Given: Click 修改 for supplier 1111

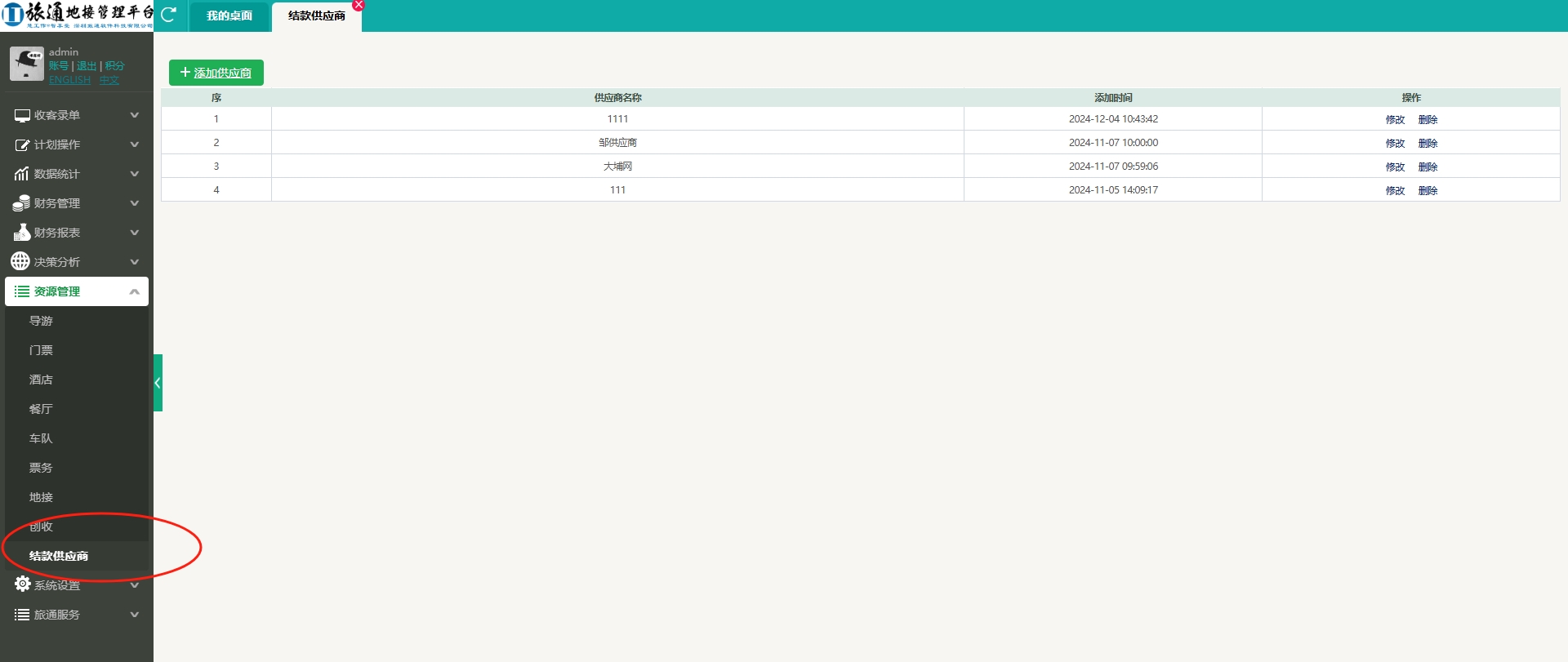Looking at the screenshot, I should point(1395,120).
